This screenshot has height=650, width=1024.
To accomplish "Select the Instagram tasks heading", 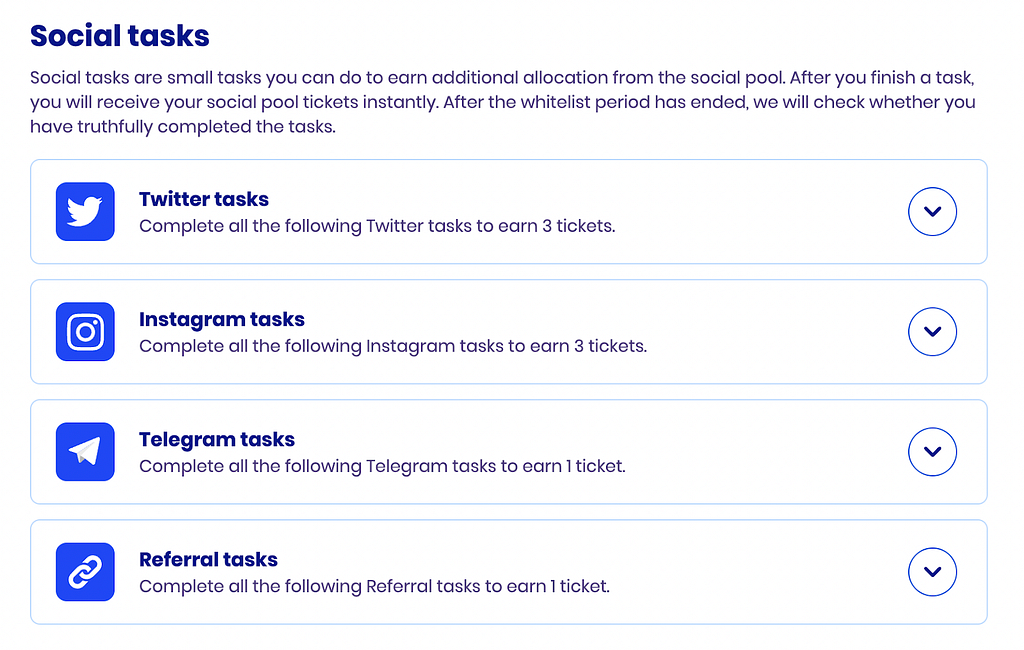I will pos(222,319).
